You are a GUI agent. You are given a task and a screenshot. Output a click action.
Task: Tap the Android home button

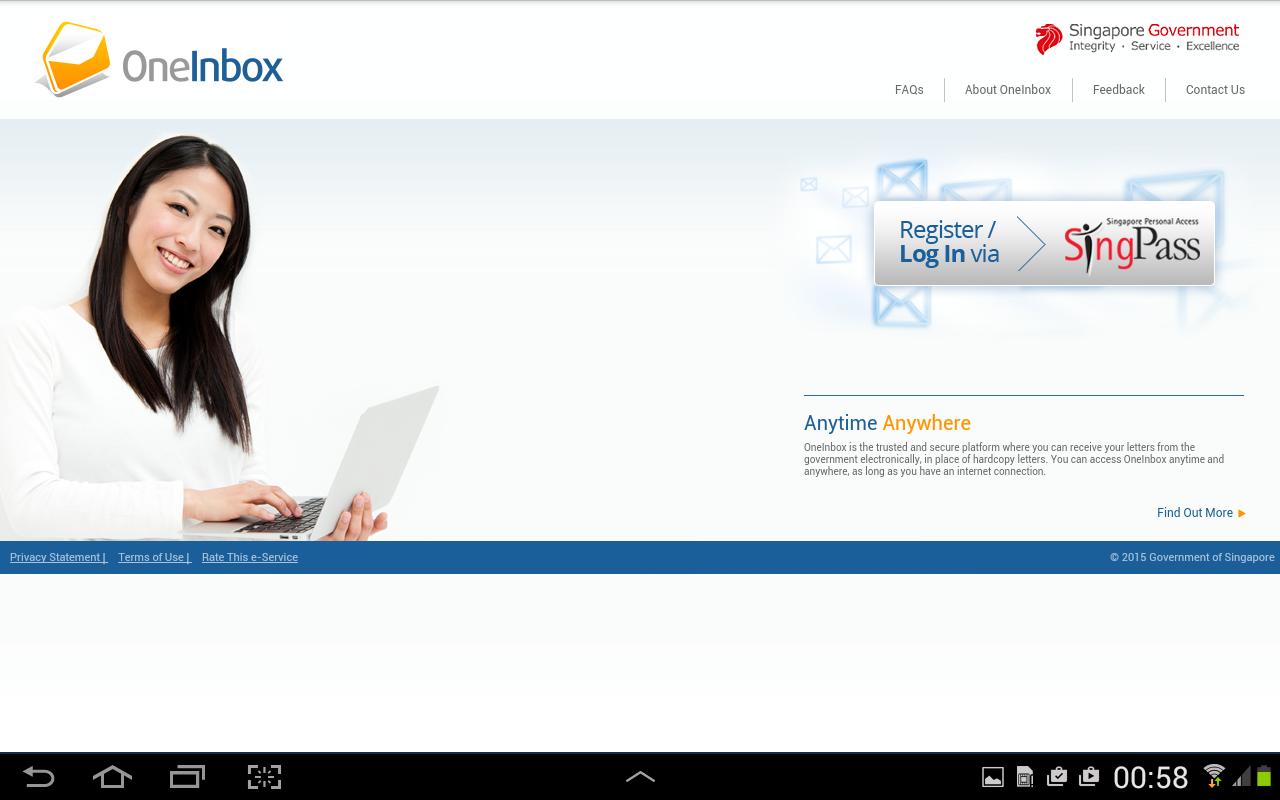pyautogui.click(x=112, y=777)
